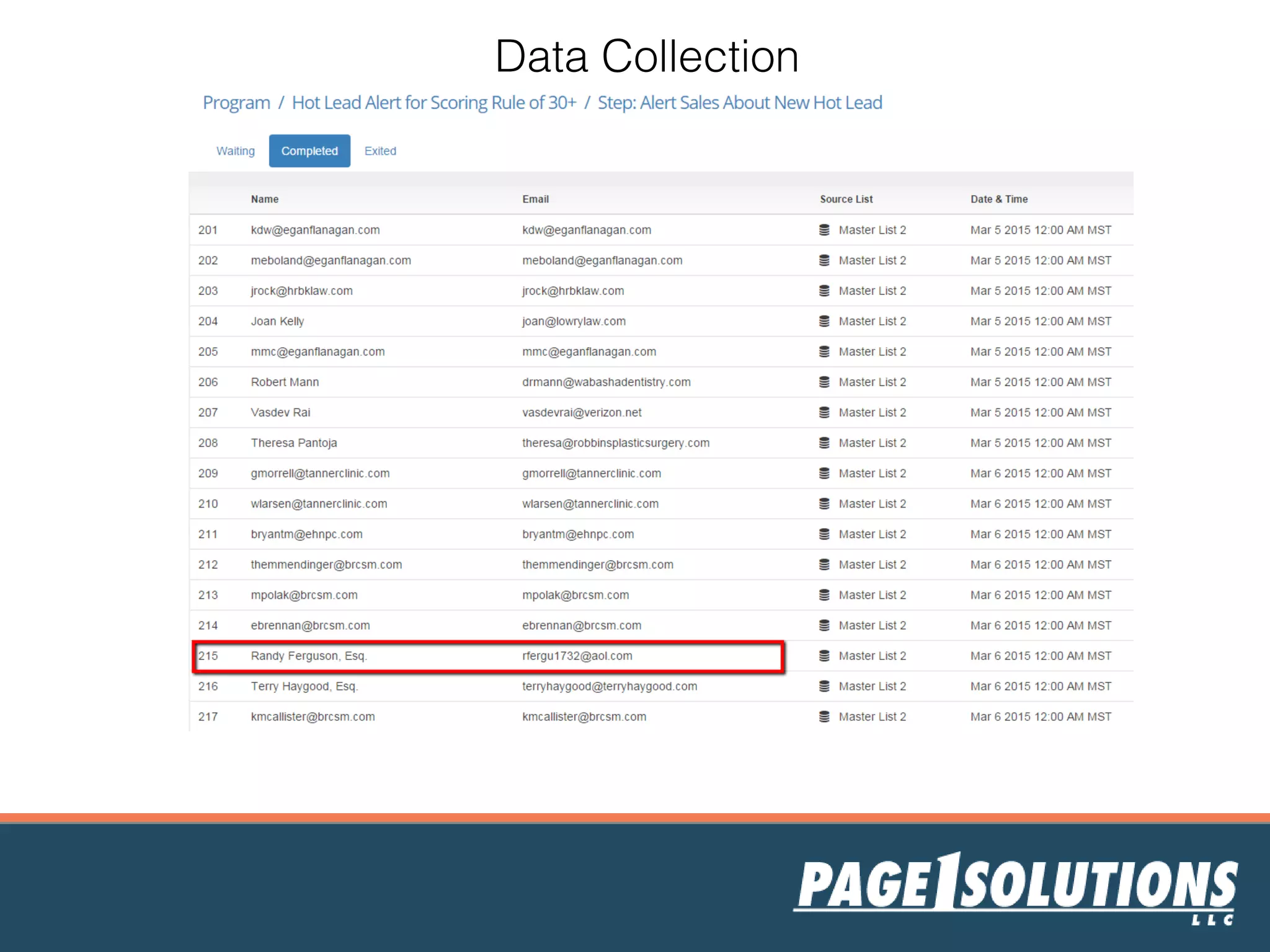Viewport: 1270px width, 952px height.
Task: Click the list icon in Theresa Pantoja's row
Action: point(824,443)
